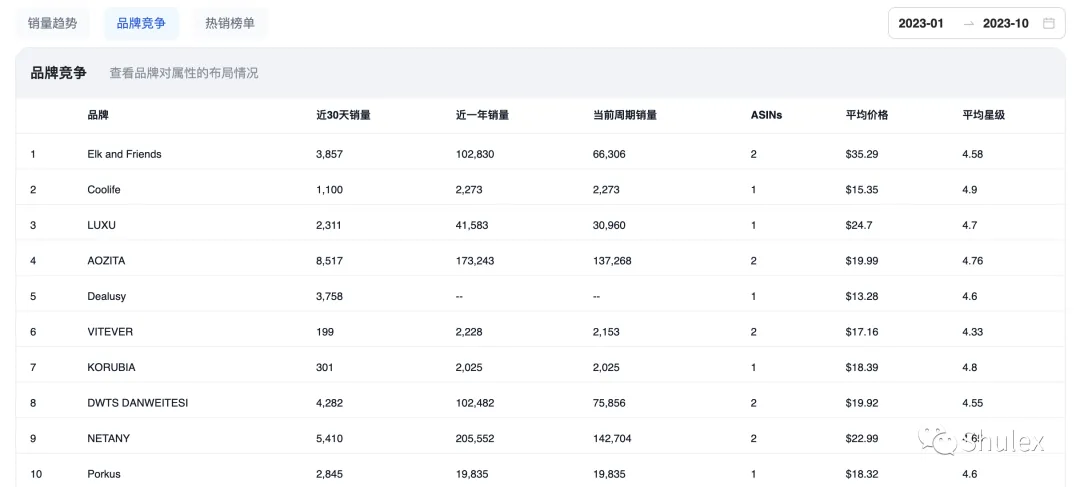
Task: Click average price $13.28
Action: click(x=862, y=296)
